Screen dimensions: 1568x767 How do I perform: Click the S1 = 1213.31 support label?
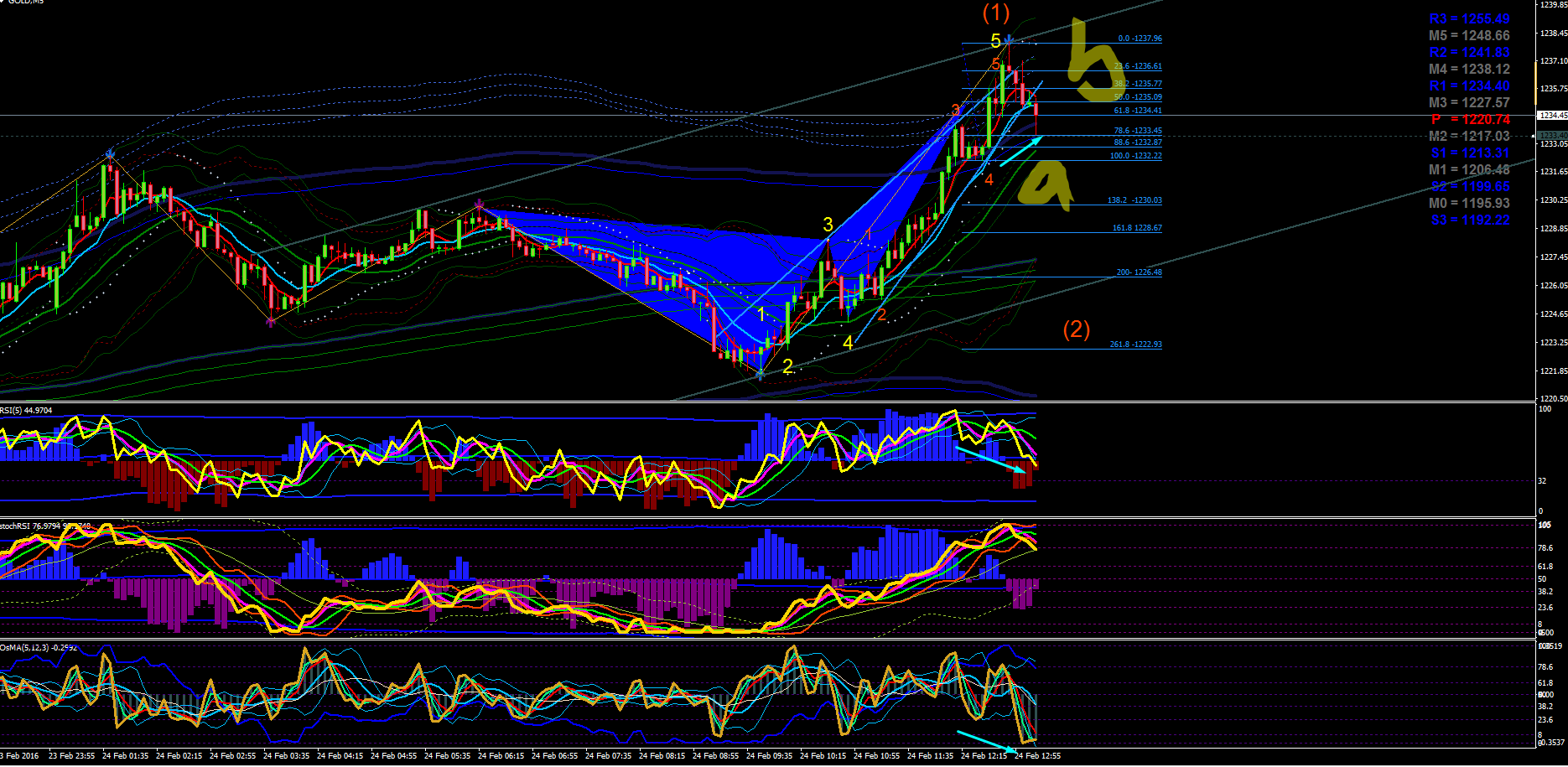[x=1470, y=153]
